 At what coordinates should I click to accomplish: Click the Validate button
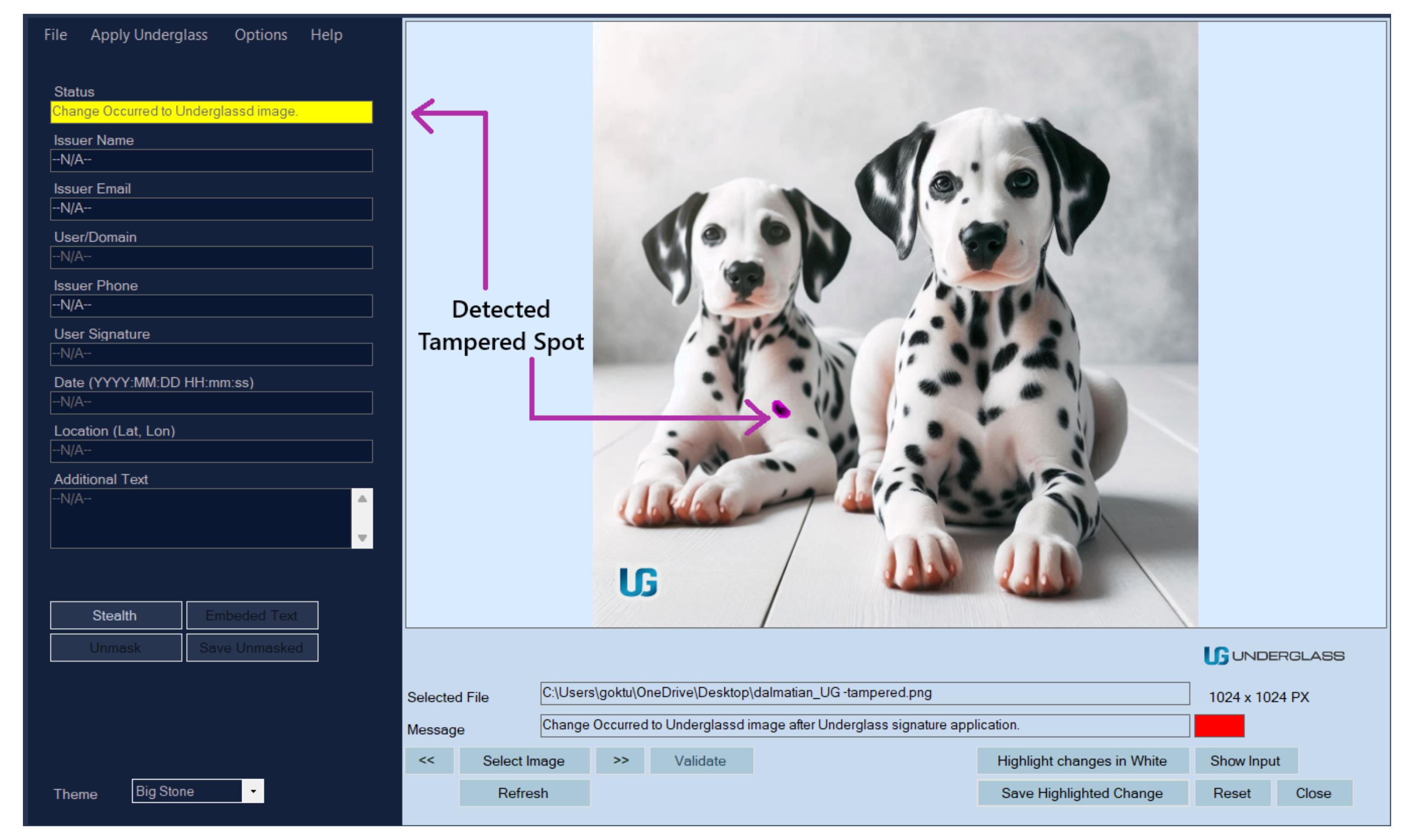(701, 761)
